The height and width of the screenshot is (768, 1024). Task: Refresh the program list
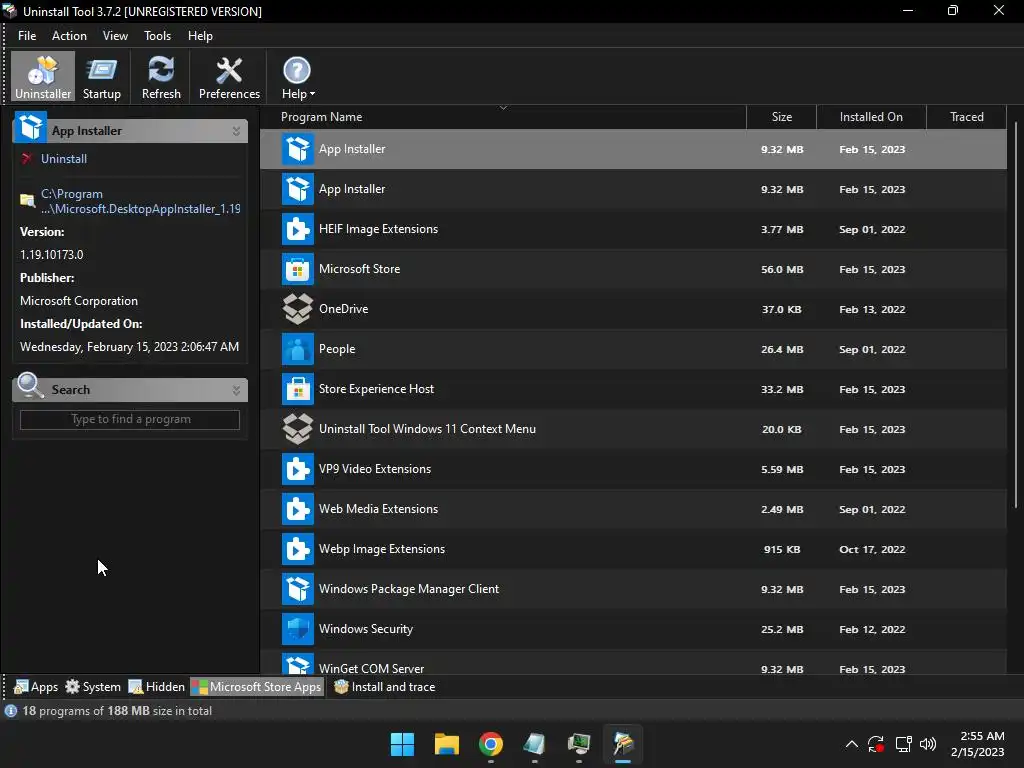[x=161, y=77]
